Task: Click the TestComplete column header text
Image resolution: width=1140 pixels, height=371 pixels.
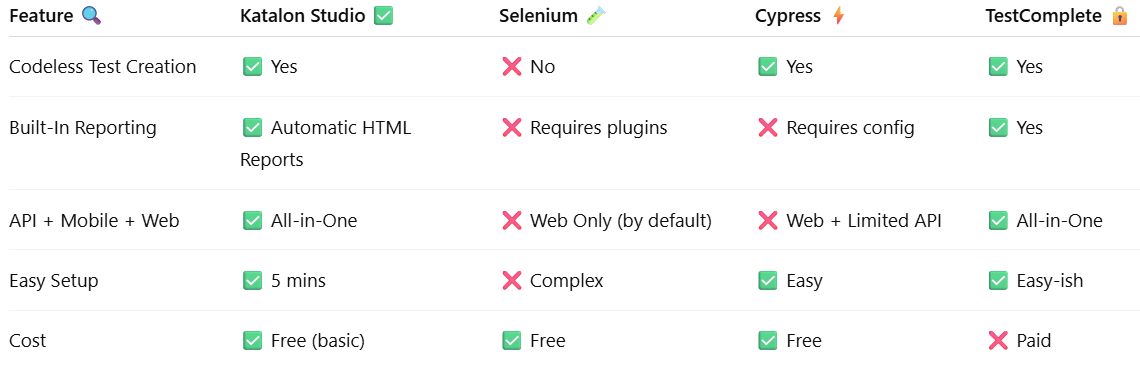Action: pos(1044,16)
